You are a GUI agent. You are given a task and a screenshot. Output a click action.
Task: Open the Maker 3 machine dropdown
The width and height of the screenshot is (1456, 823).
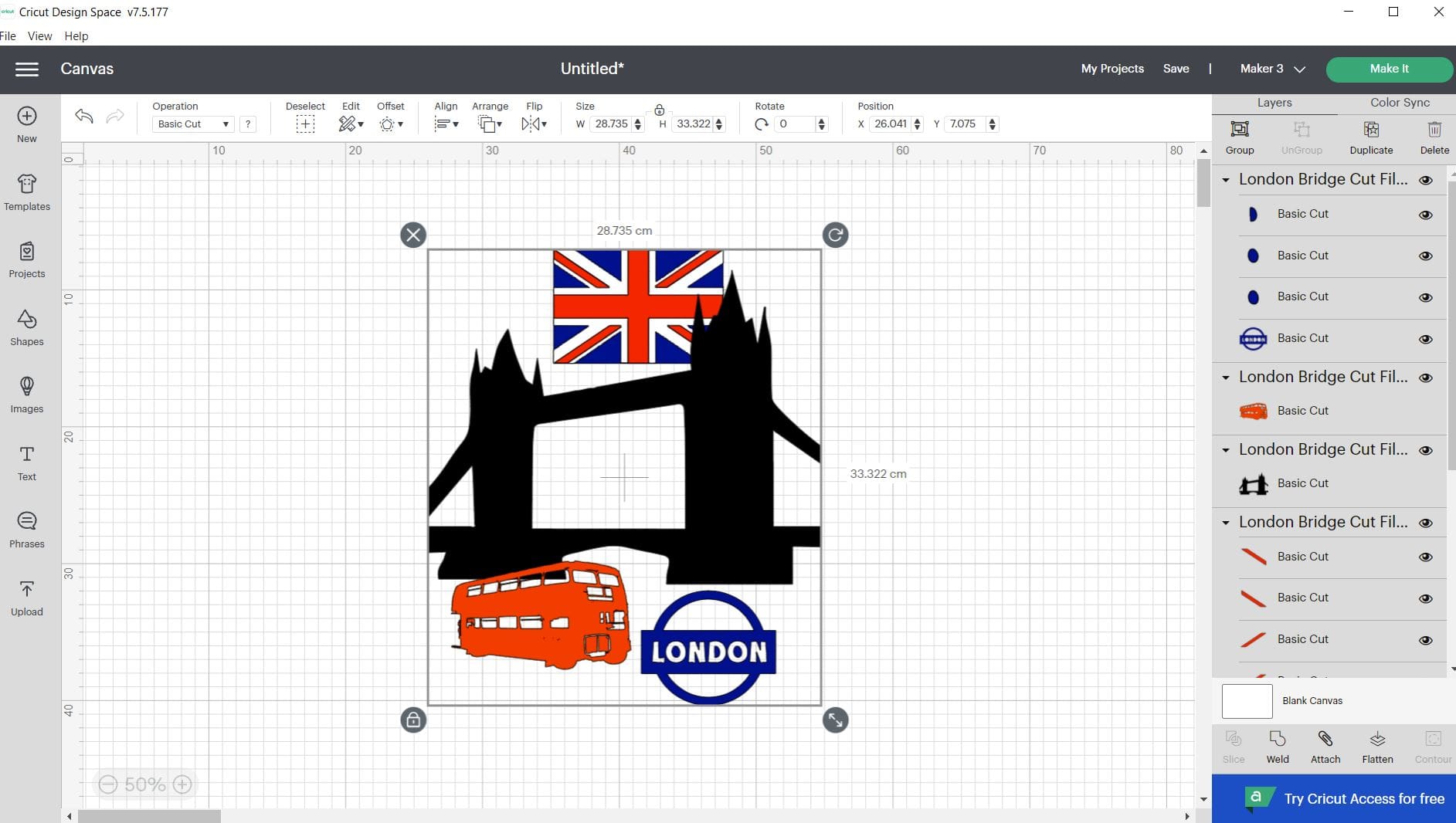click(1272, 69)
